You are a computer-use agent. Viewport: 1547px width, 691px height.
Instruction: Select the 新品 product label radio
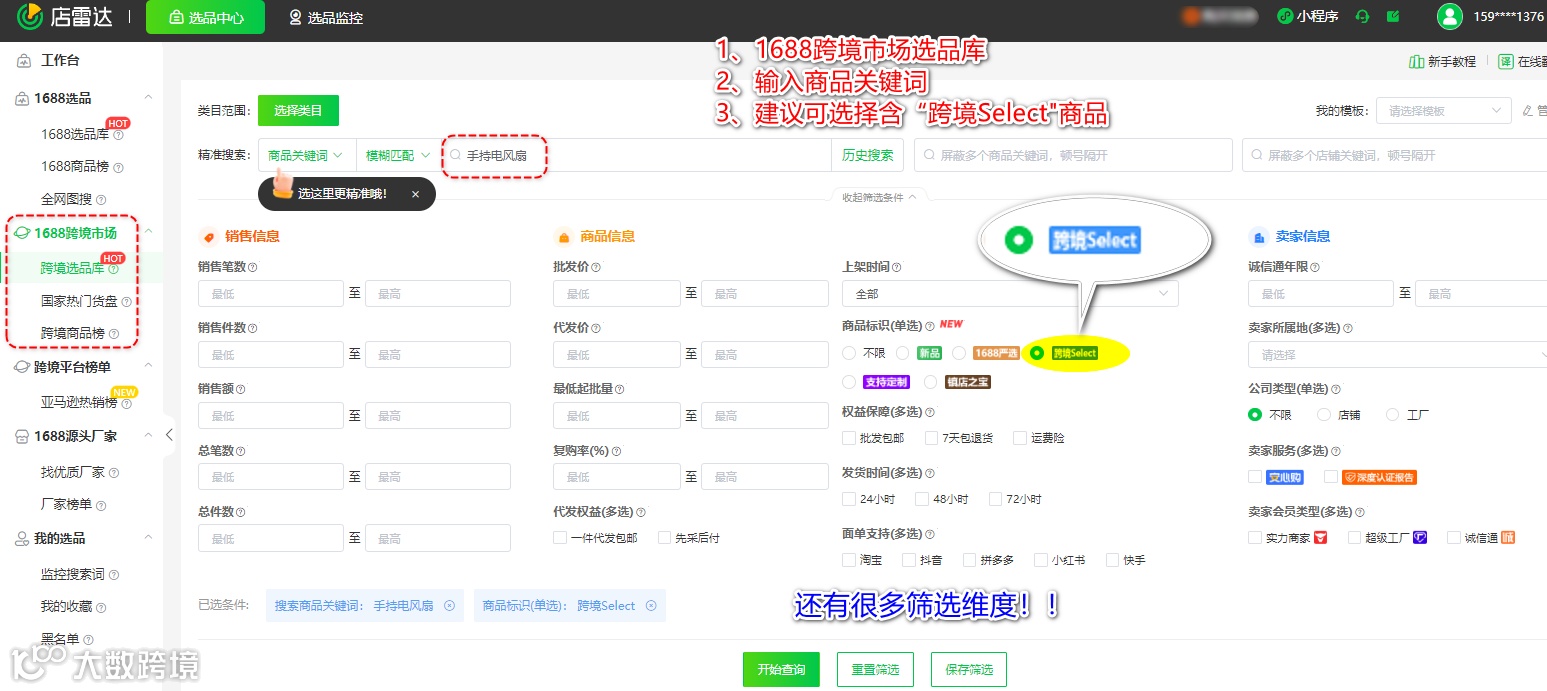tap(903, 353)
